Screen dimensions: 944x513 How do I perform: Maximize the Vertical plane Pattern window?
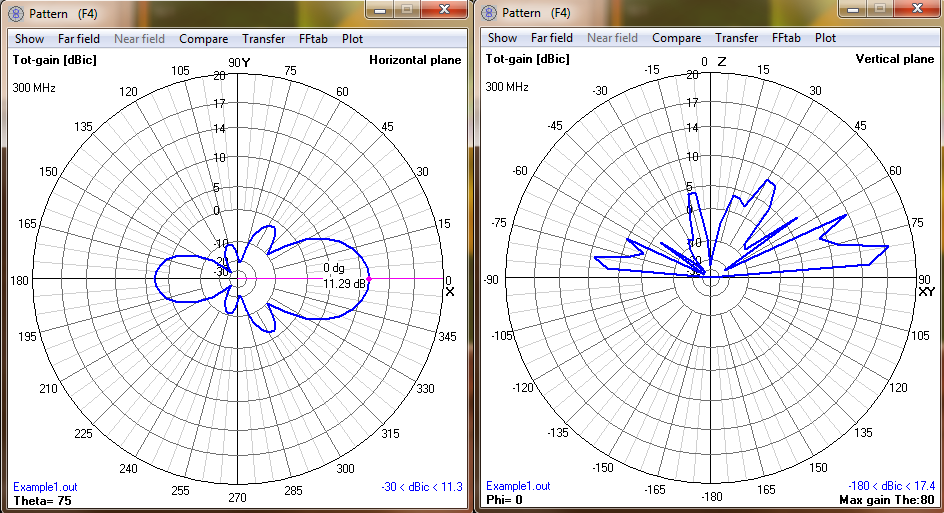point(880,8)
